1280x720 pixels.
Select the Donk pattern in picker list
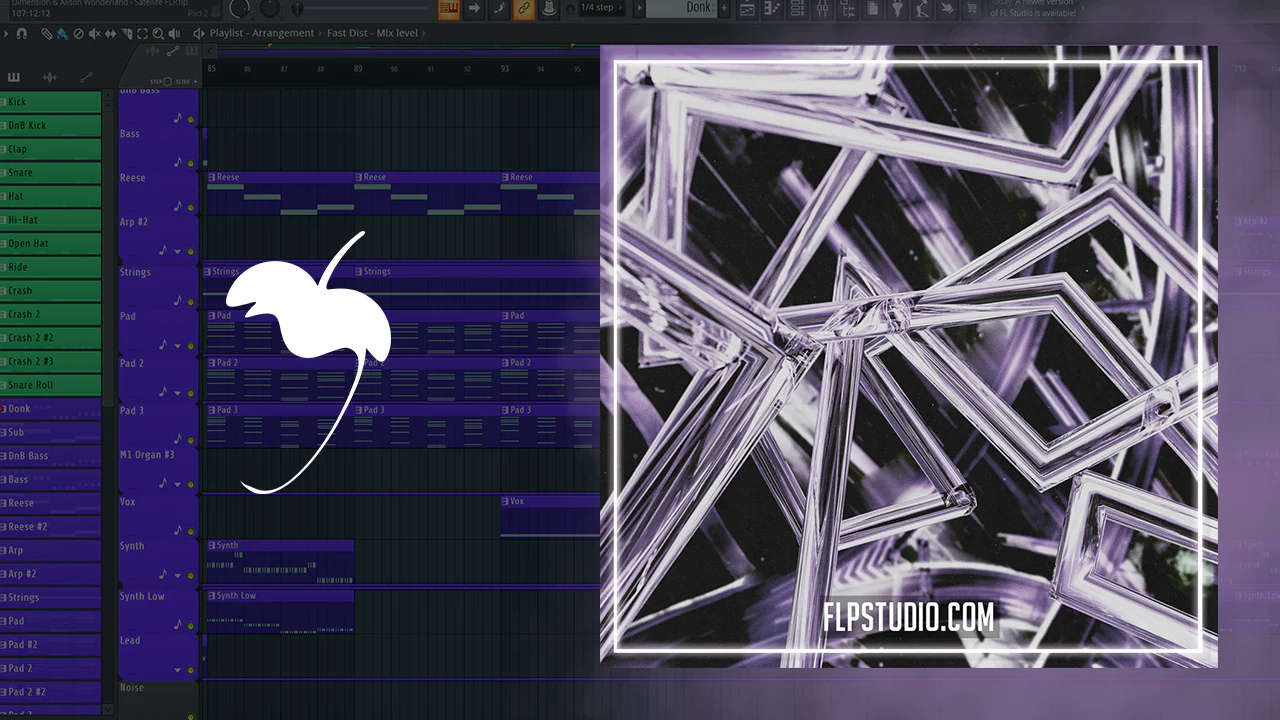50,409
